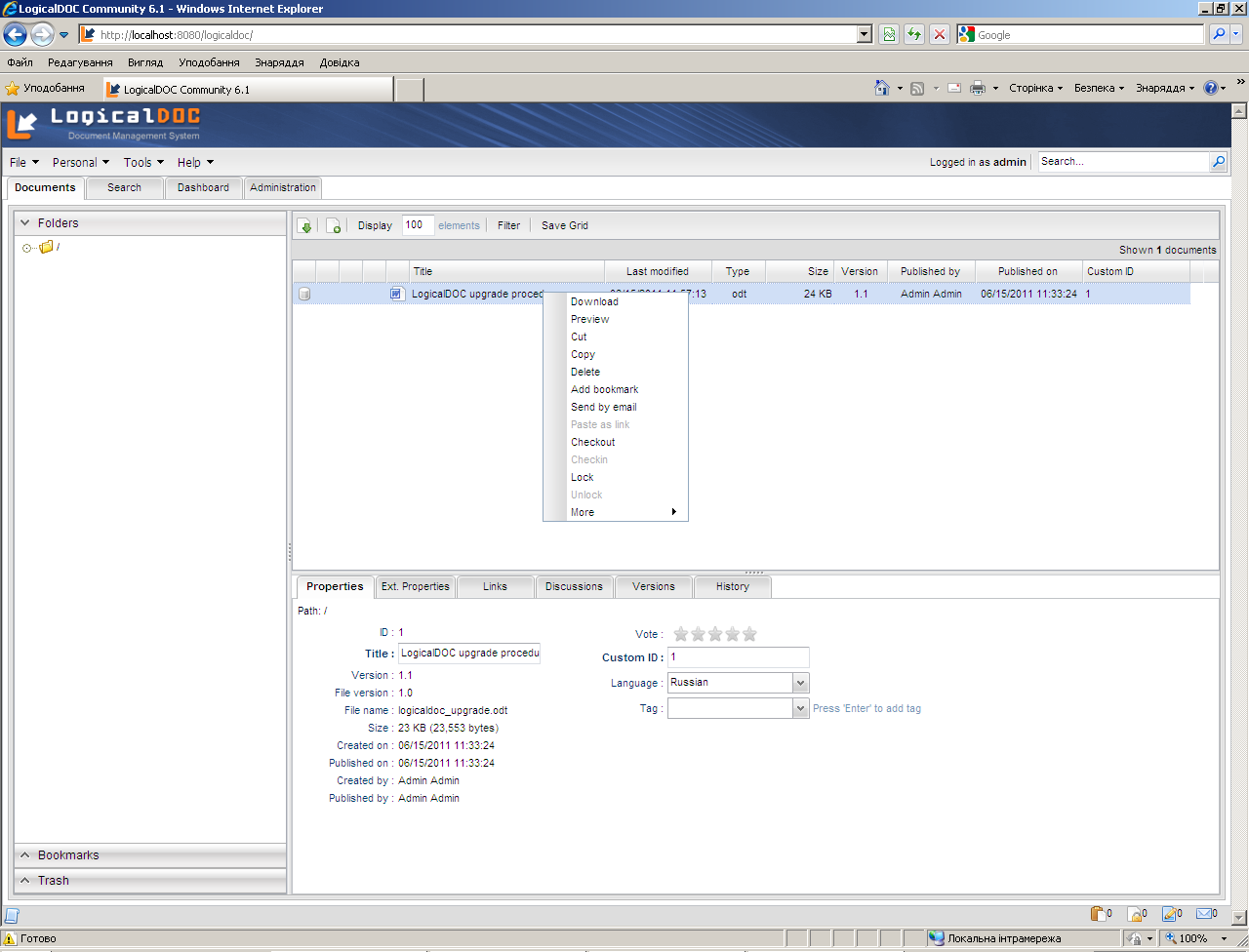Click the magnifier search icon beside Search box
The width and height of the screenshot is (1249, 952).
[1218, 162]
